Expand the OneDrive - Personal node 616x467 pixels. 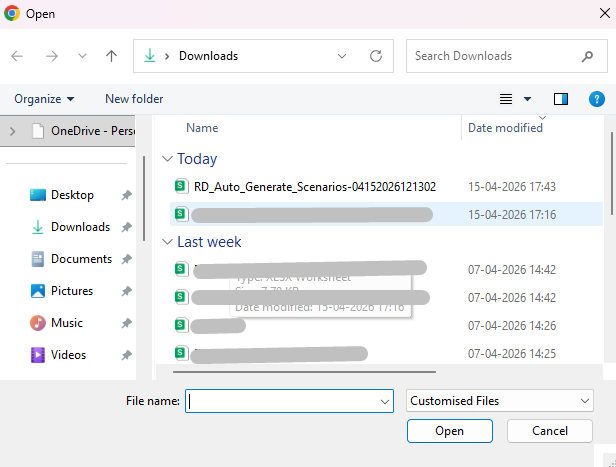pos(13,131)
